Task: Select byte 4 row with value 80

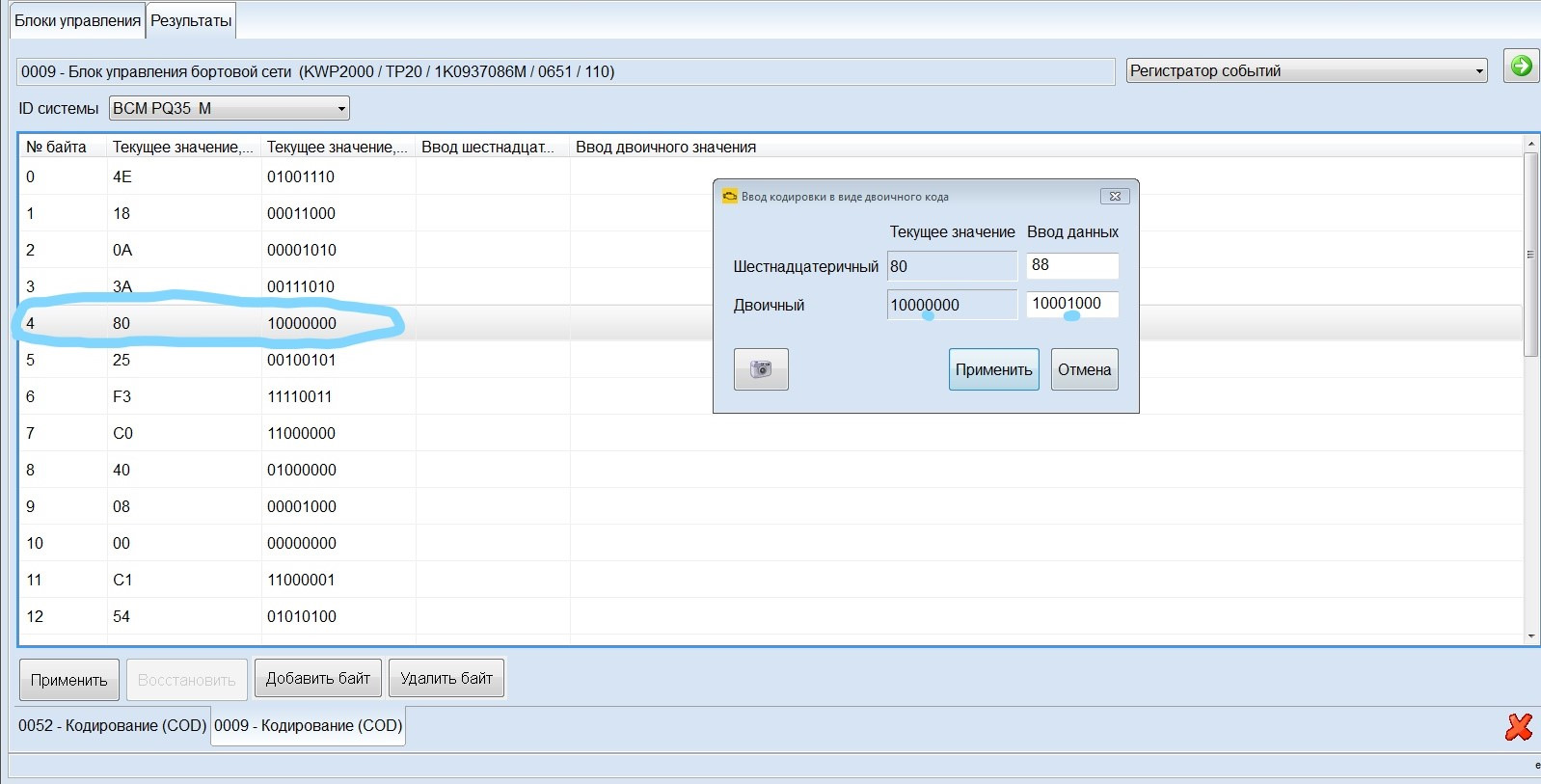Action: (x=770, y=323)
